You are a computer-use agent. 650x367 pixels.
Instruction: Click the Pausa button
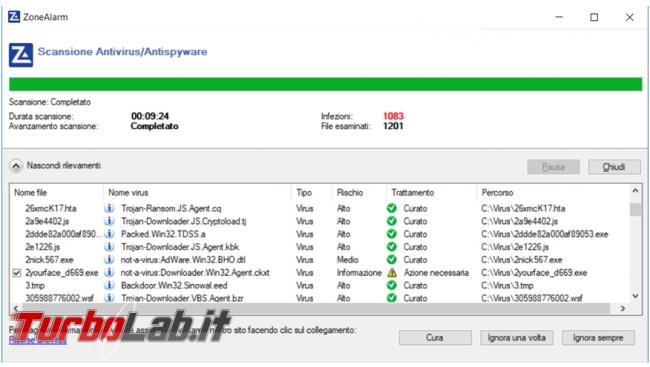coord(553,167)
